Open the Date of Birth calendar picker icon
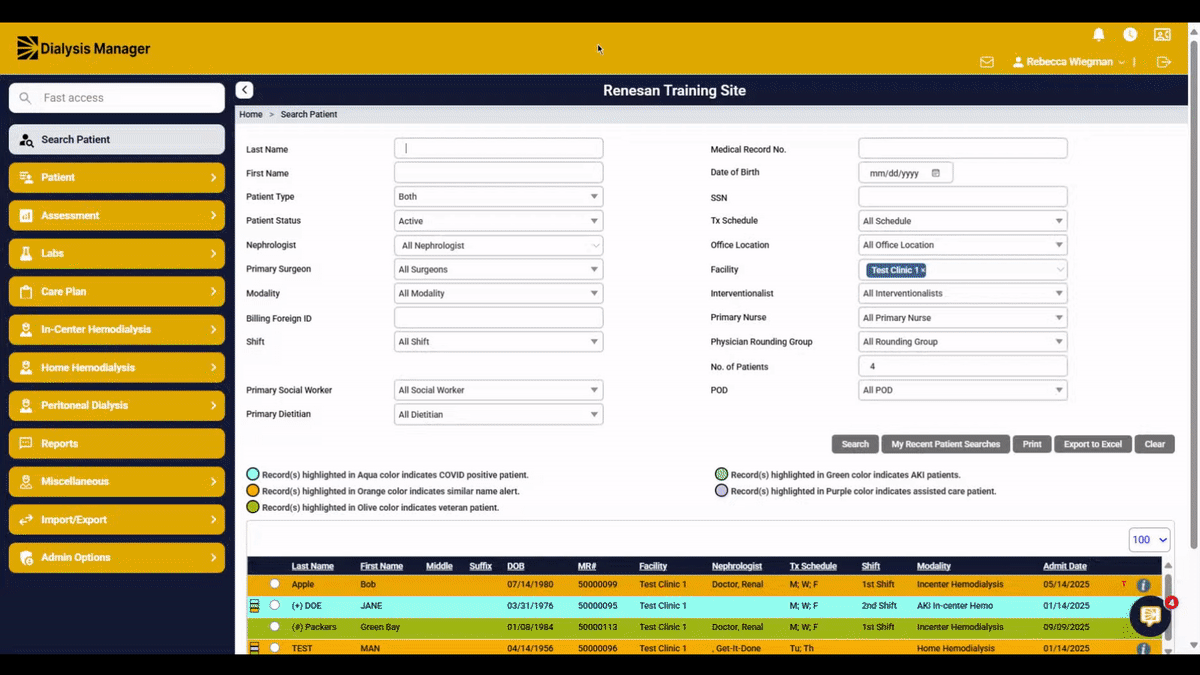1200x675 pixels. click(x=936, y=173)
